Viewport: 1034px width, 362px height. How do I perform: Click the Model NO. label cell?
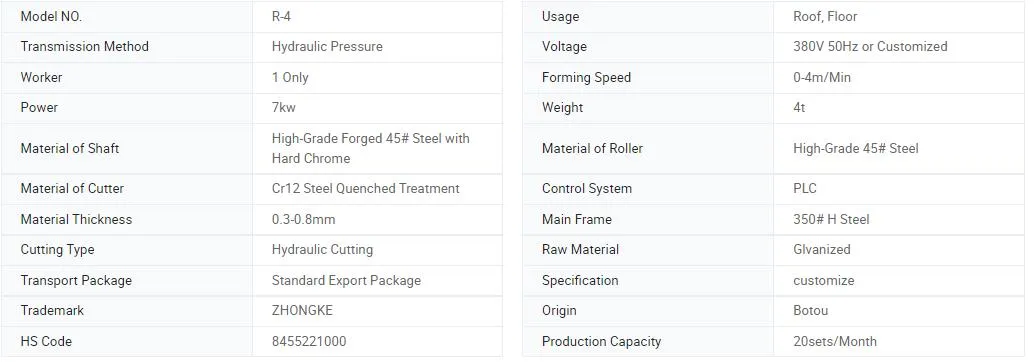point(127,16)
